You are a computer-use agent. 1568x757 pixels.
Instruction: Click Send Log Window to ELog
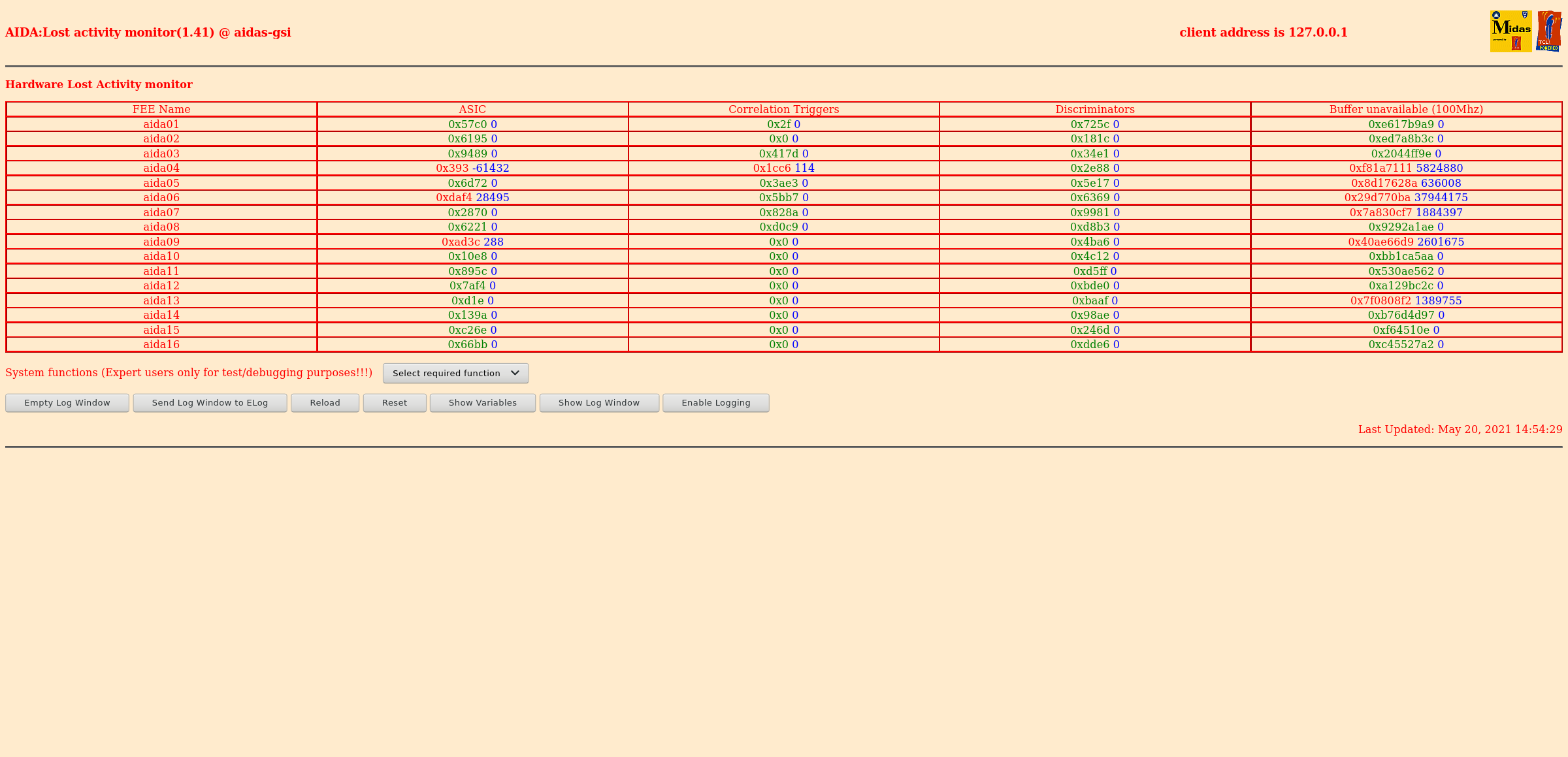click(x=210, y=402)
